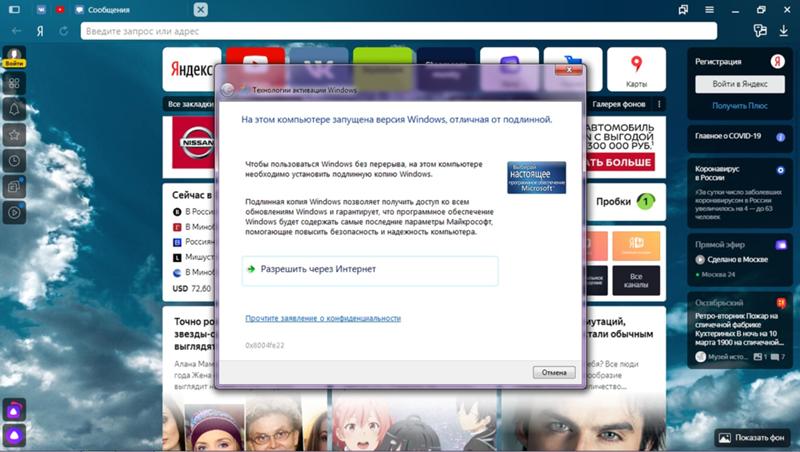The height and width of the screenshot is (452, 800).
Task: Open the downloads arrow icon
Action: click(x=784, y=31)
